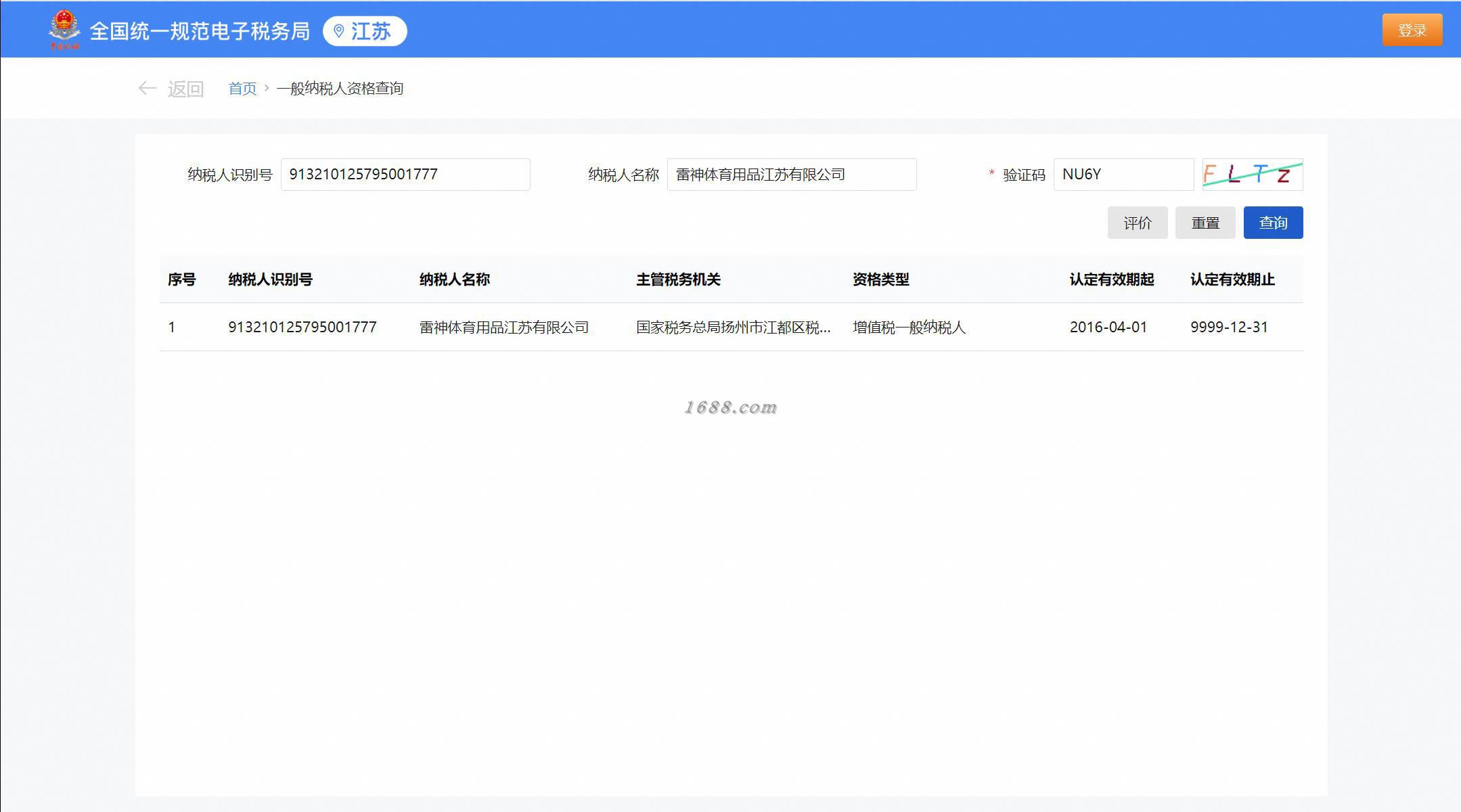Click the 重置 reset button
Image resolution: width=1461 pixels, height=812 pixels.
1205,223
